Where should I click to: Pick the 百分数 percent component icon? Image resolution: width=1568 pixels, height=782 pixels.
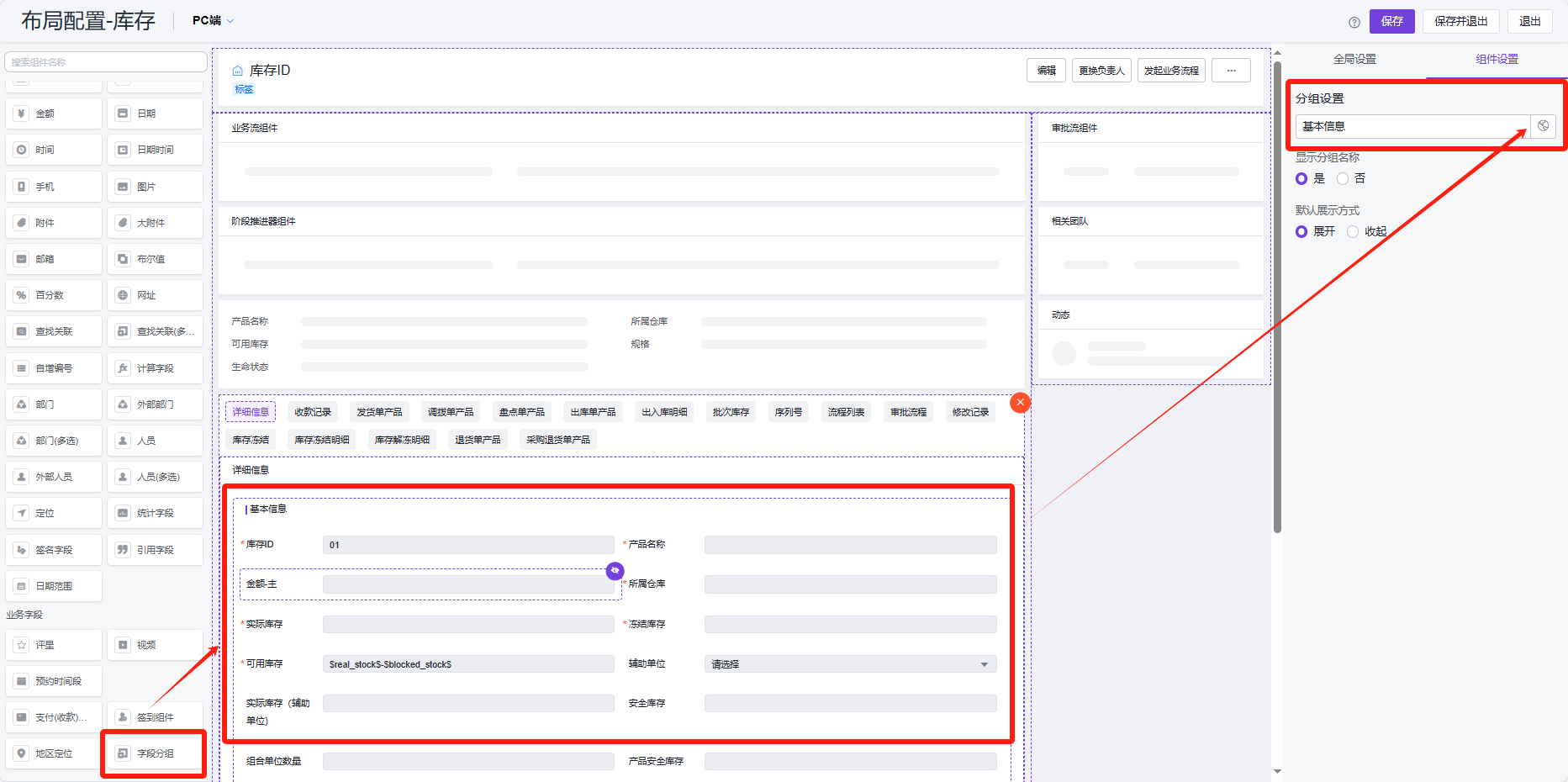[22, 295]
